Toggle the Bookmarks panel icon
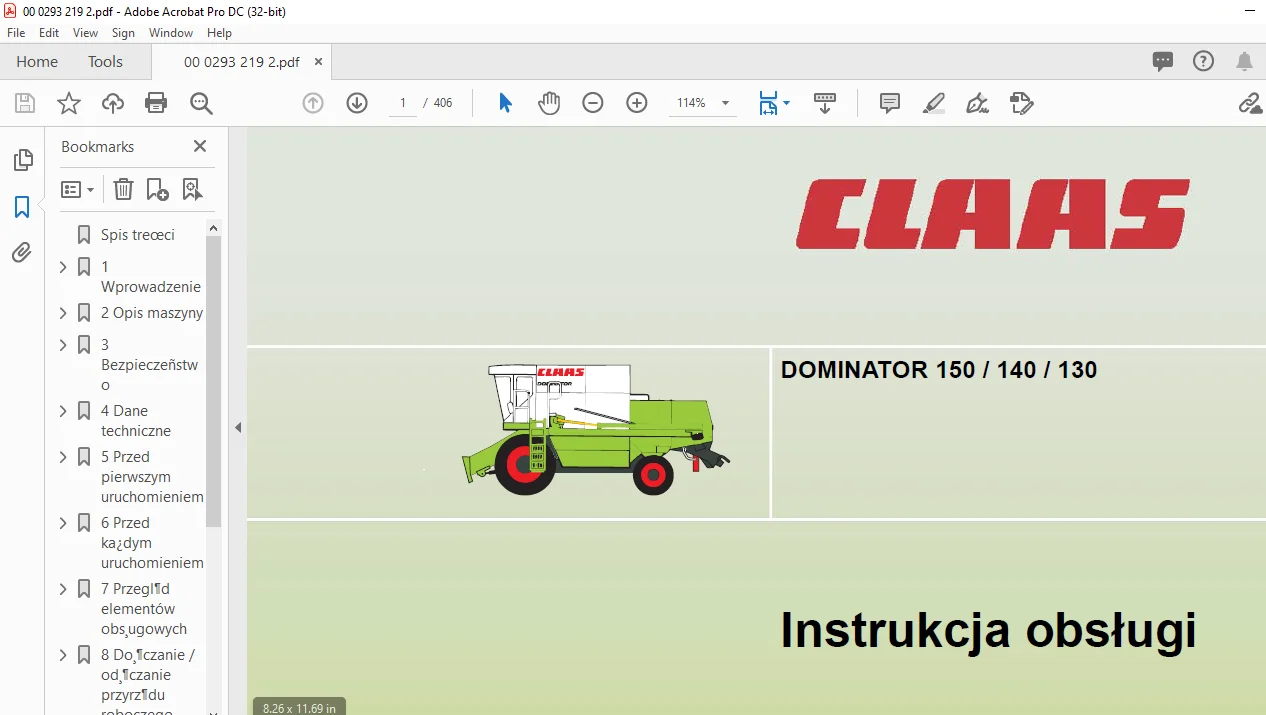Screen dimensions: 1266x715 click(22, 207)
